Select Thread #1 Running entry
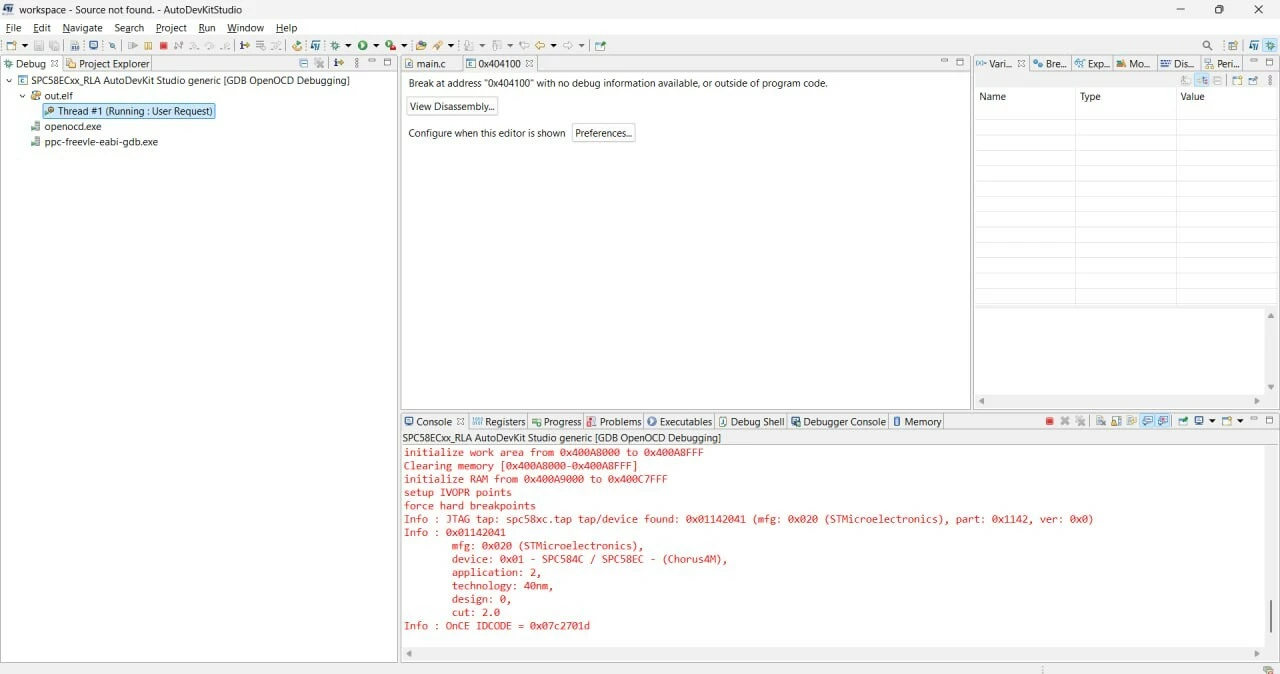 (x=129, y=111)
